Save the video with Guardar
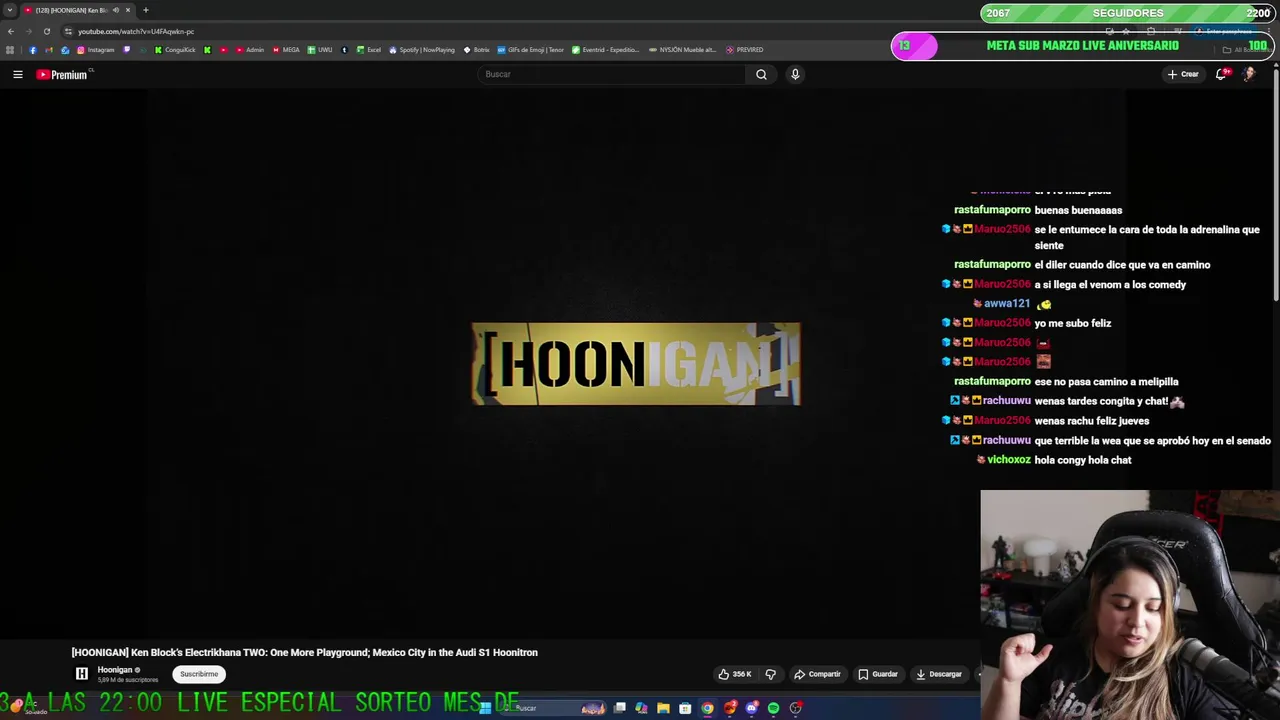Screen dimensions: 1280x720 point(879,674)
